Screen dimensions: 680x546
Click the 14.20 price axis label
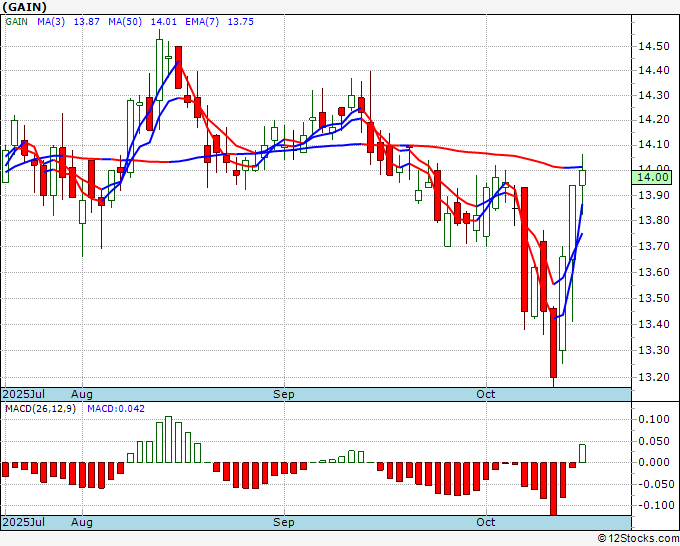654,119
